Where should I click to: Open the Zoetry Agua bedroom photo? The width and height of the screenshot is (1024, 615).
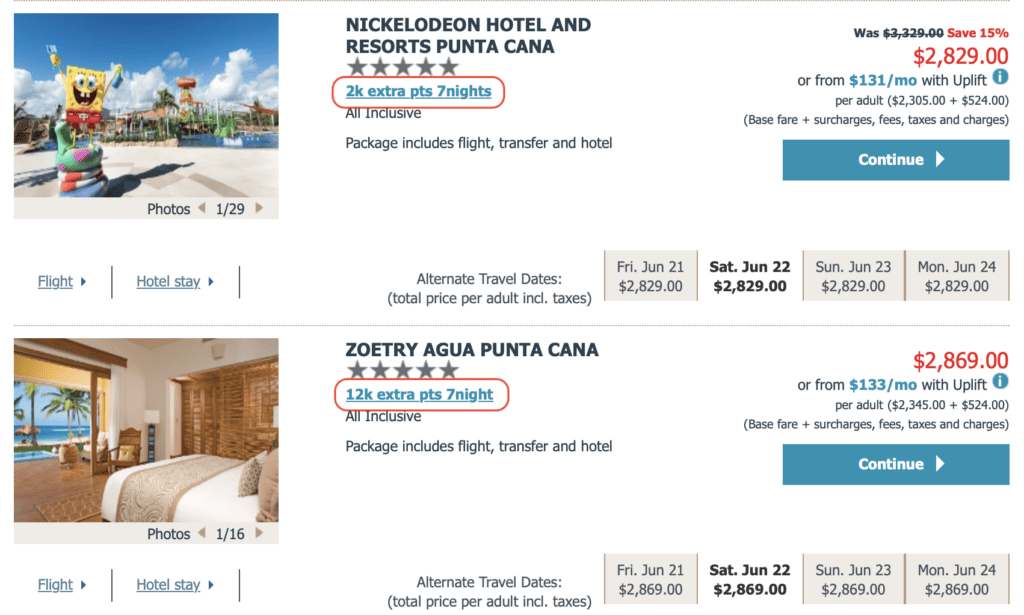coord(146,430)
